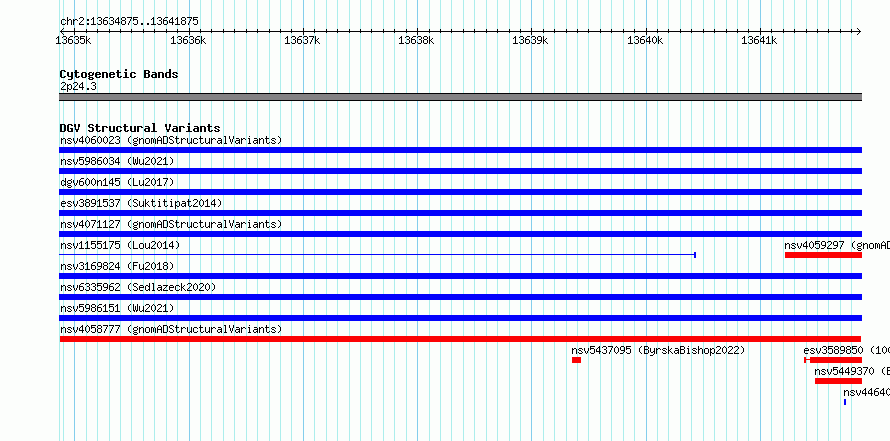Click the chr2:13634875..13641875 range label

point(129,21)
